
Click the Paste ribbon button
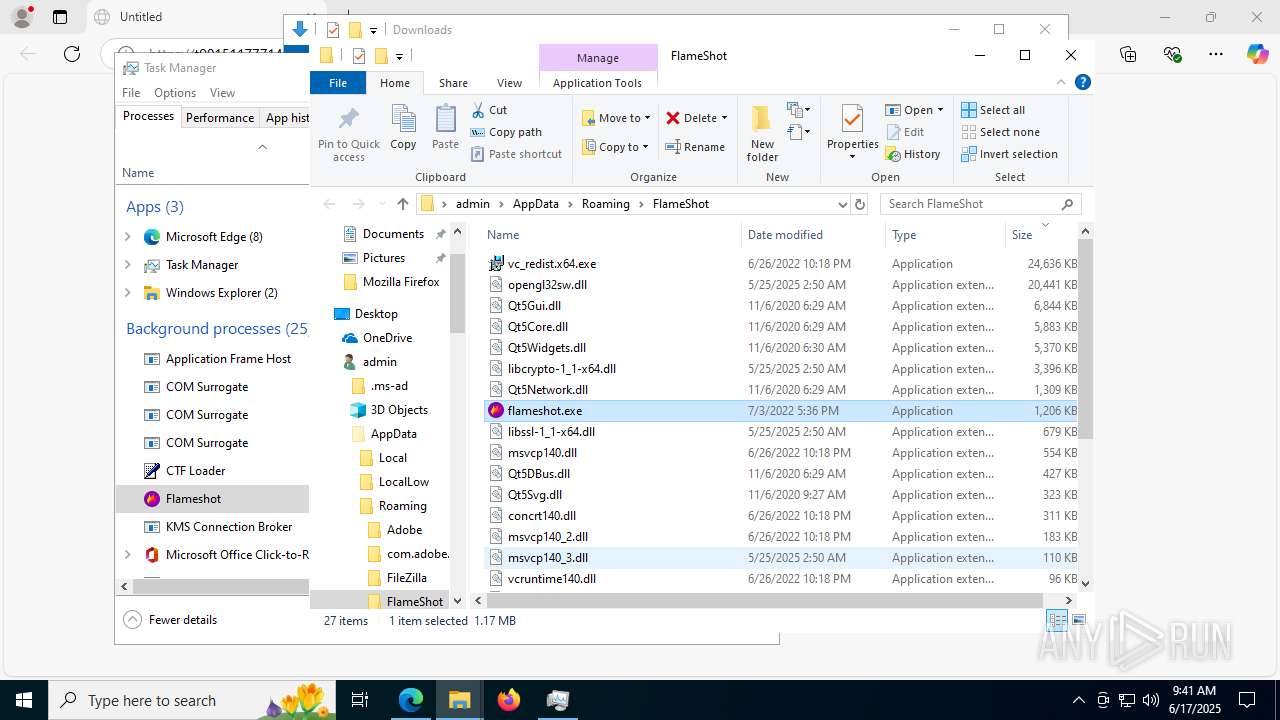click(x=445, y=128)
